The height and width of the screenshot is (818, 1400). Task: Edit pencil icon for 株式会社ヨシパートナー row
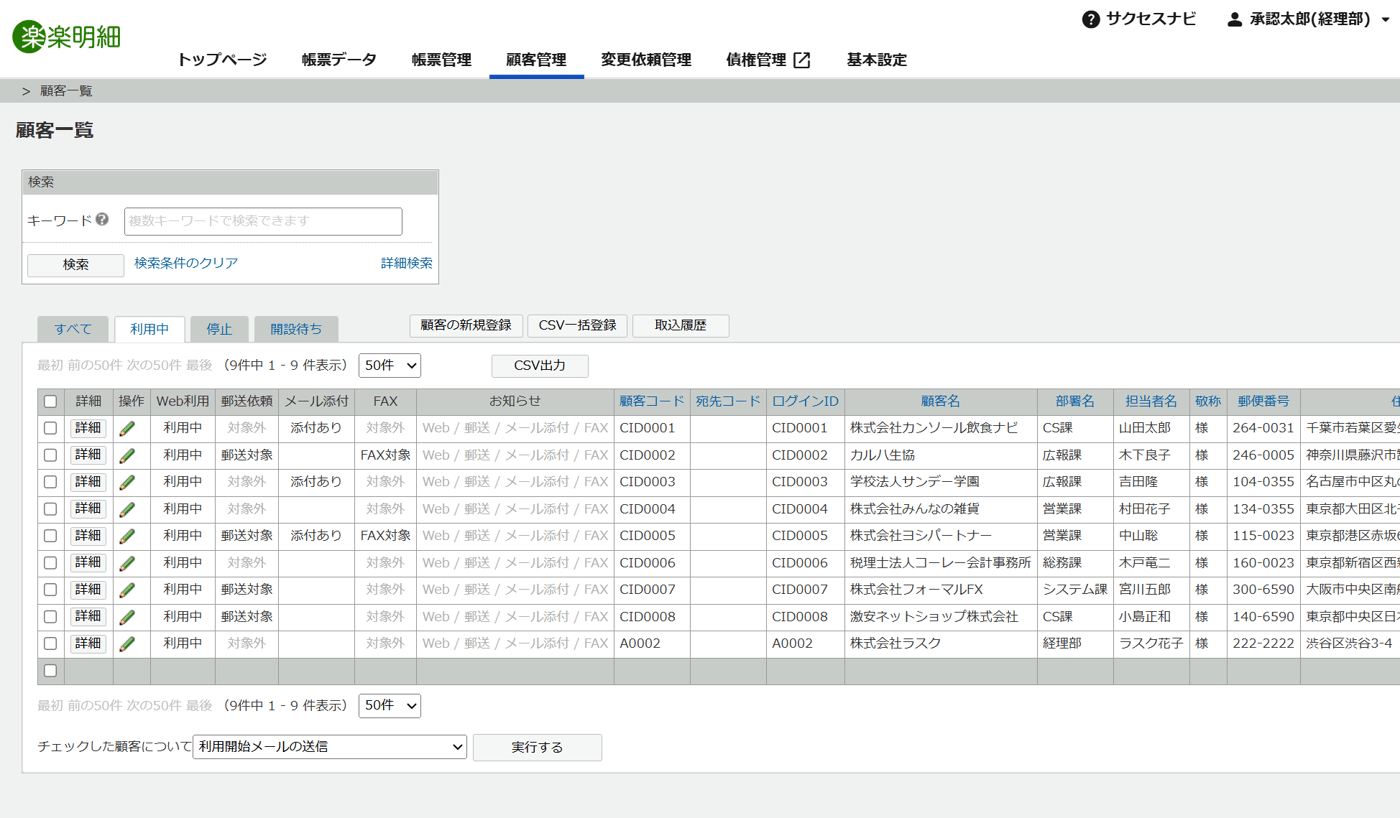[x=127, y=536]
